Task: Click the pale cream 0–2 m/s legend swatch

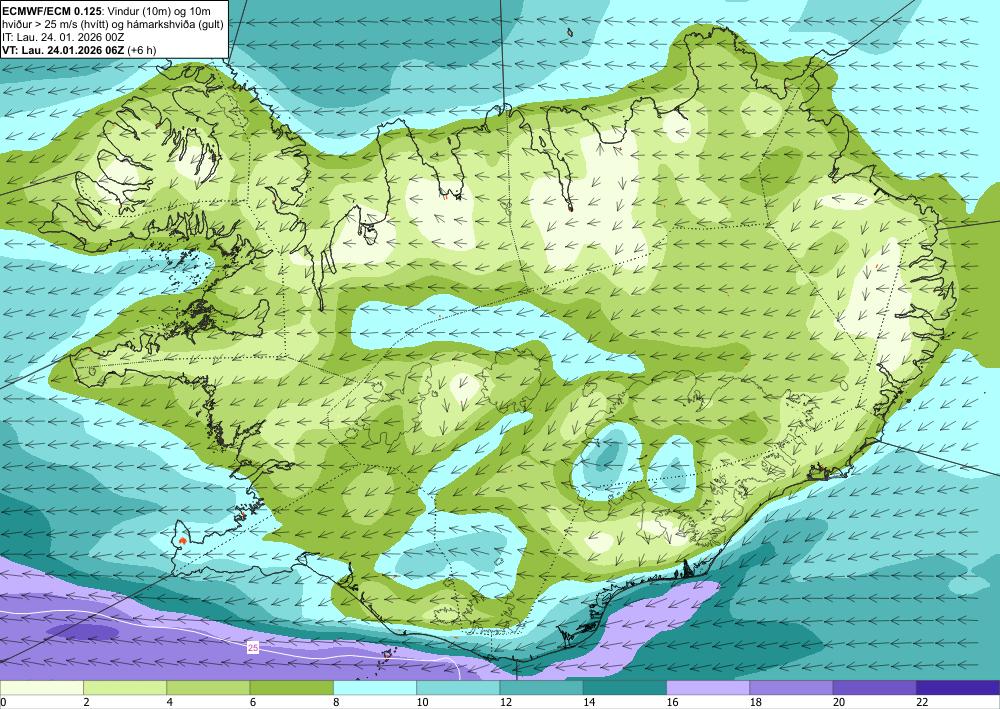Action: click(41, 688)
